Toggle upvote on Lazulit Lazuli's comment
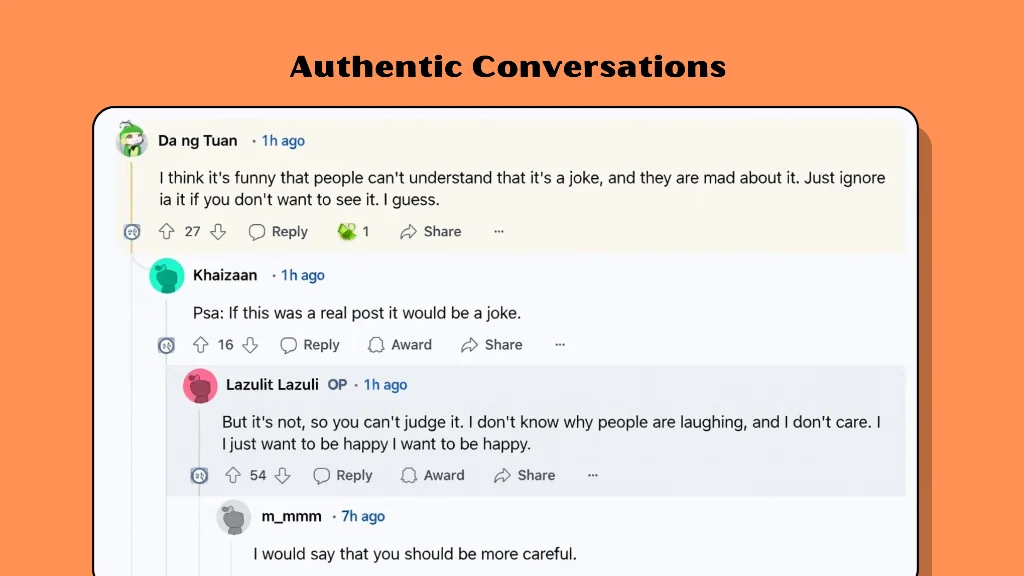The image size is (1024, 576). pyautogui.click(x=232, y=475)
